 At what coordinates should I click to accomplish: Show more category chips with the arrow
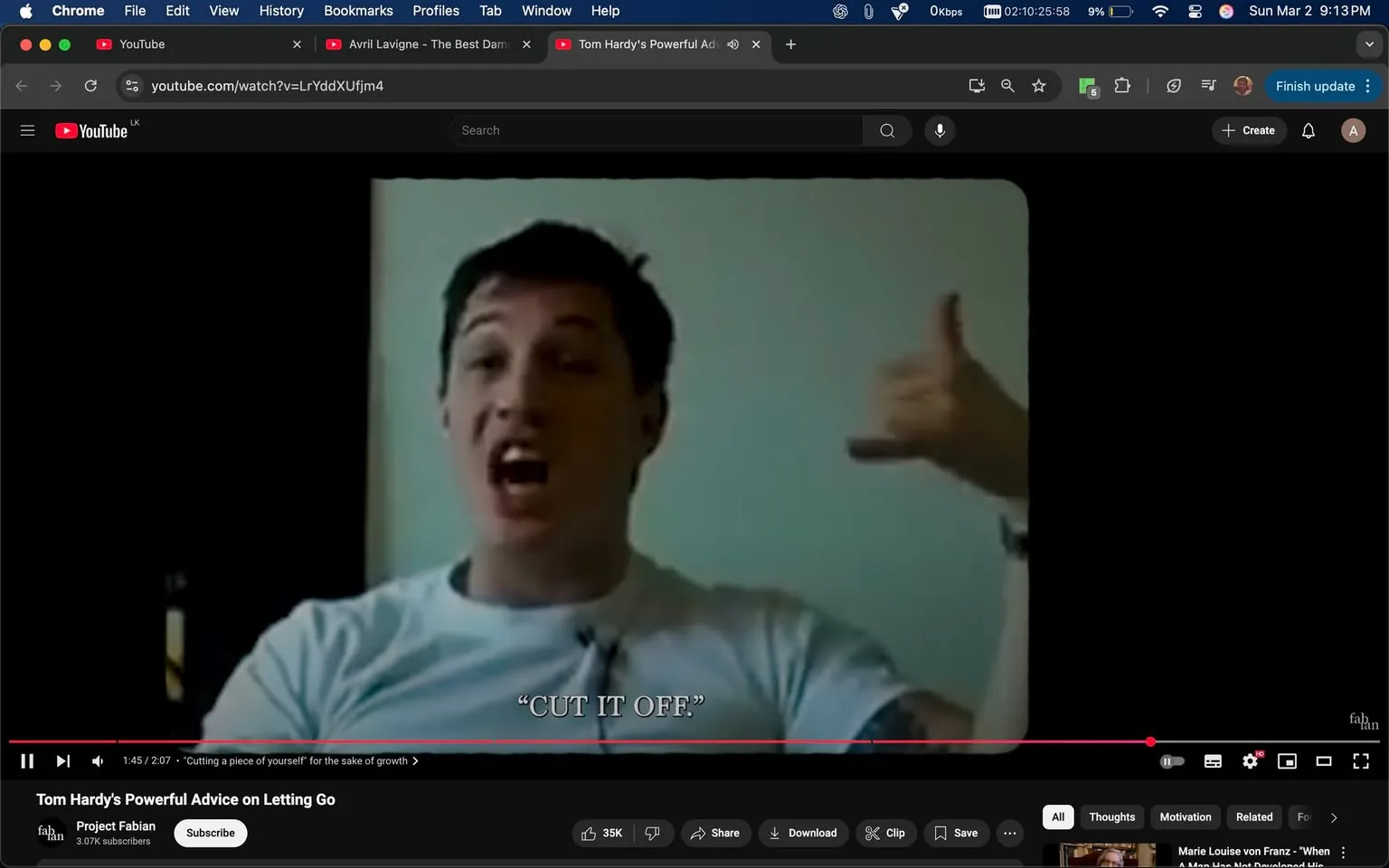tap(1334, 816)
